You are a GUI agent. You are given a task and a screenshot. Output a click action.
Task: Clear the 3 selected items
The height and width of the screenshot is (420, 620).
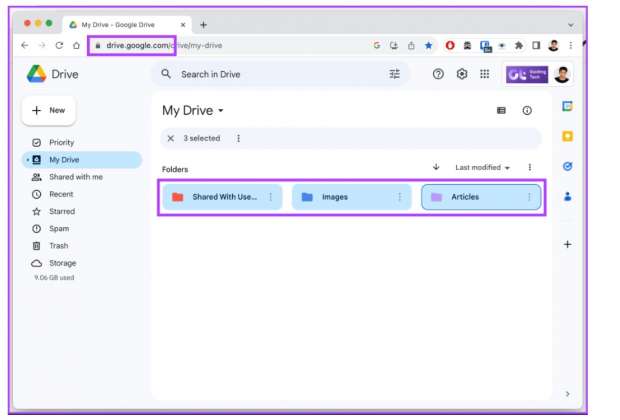tap(171, 139)
